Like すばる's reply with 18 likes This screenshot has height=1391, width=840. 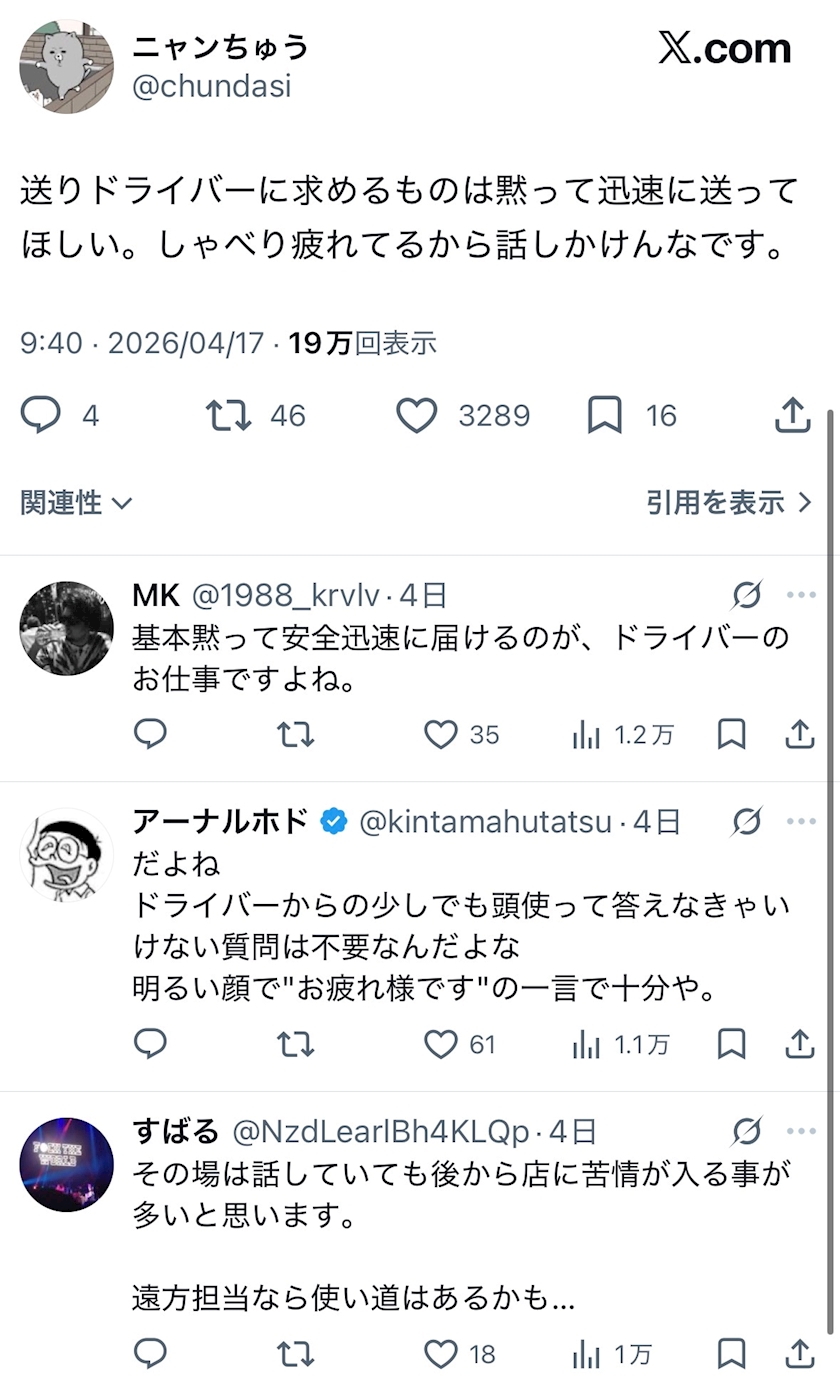coord(440,1354)
